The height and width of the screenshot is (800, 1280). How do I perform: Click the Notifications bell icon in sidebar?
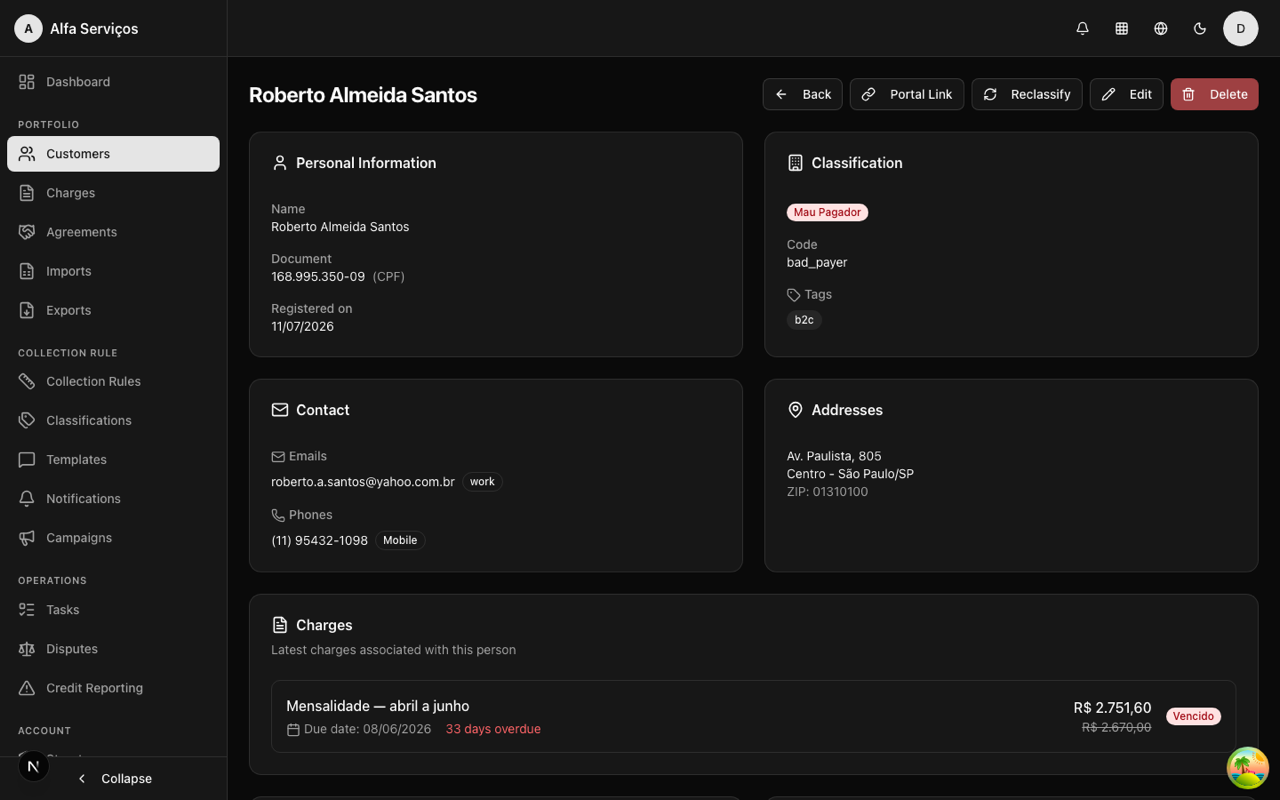(27, 498)
